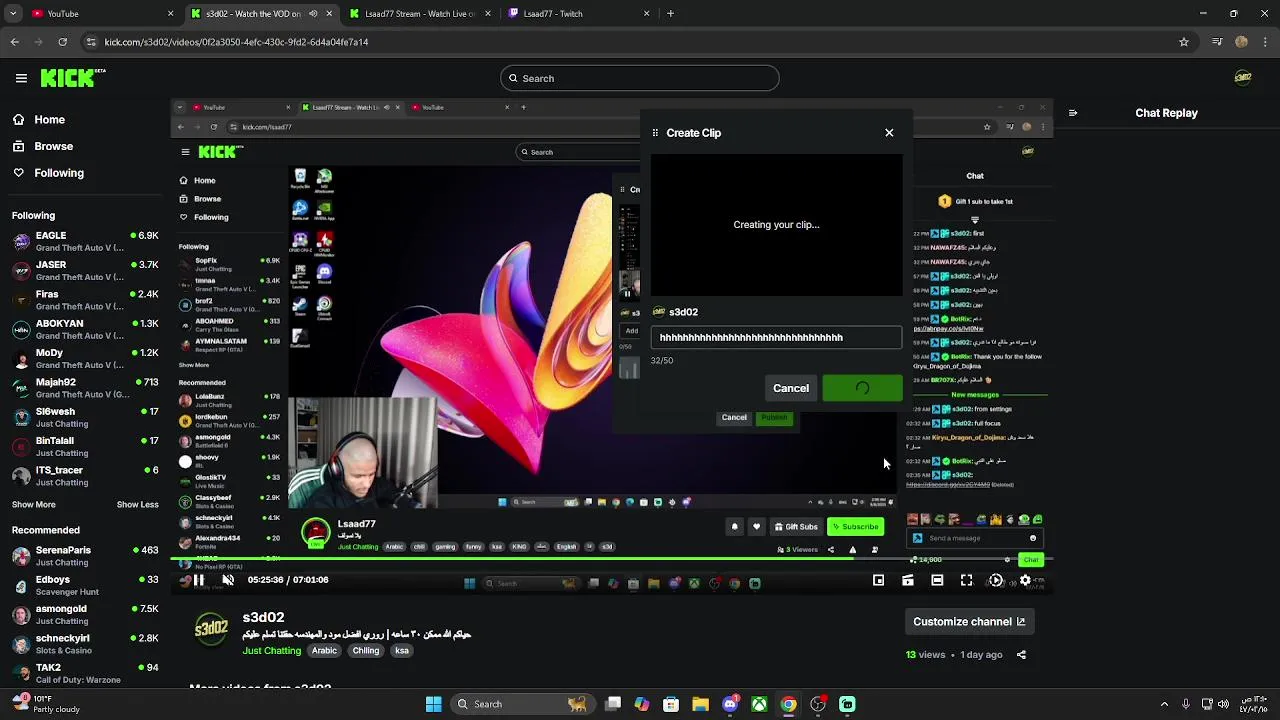
Task: Open asmongold recommended channel
Action: 85,614
